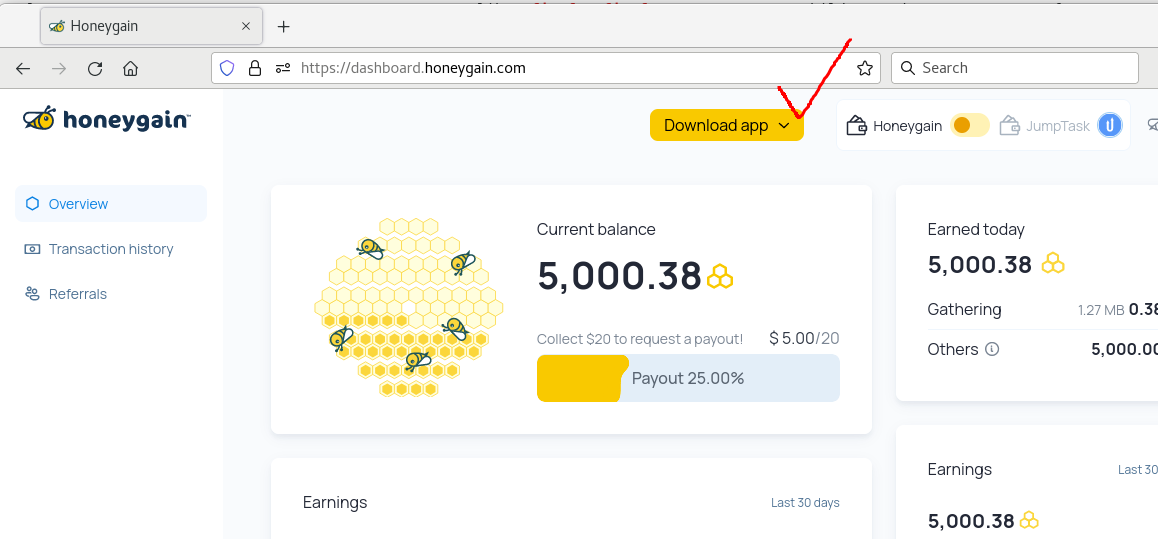Close the Honeygain browser tab

246,26
